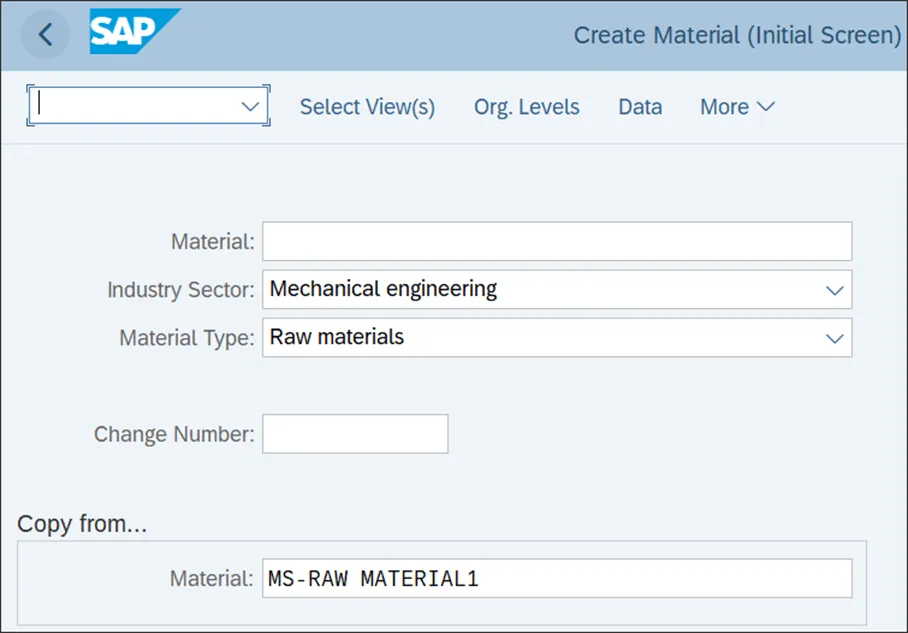Click the SAP logo
908x633 pixels.
click(133, 32)
